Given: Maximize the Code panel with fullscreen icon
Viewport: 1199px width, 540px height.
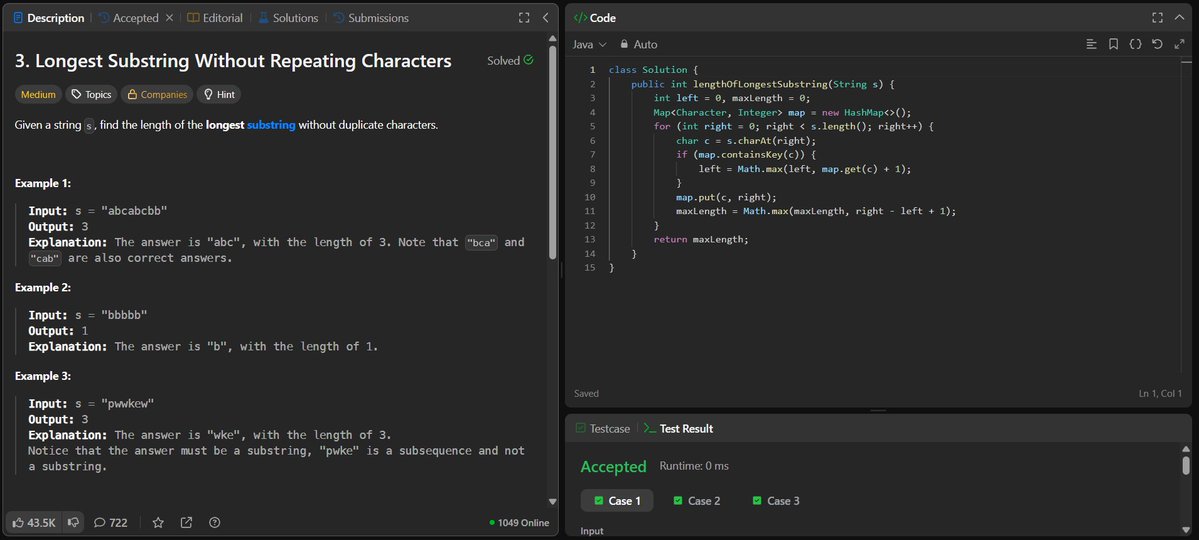Looking at the screenshot, I should tap(1157, 18).
